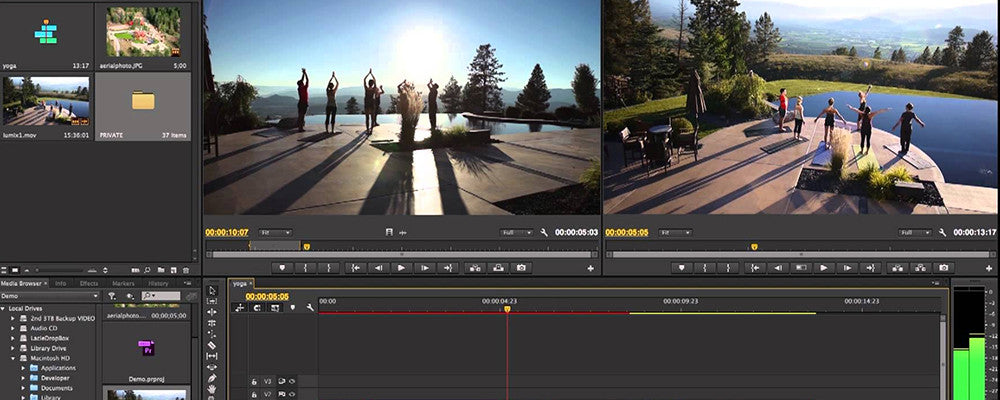Open the Source monitor Fit zoom dropdown
1000x400 pixels.
[x=275, y=232]
